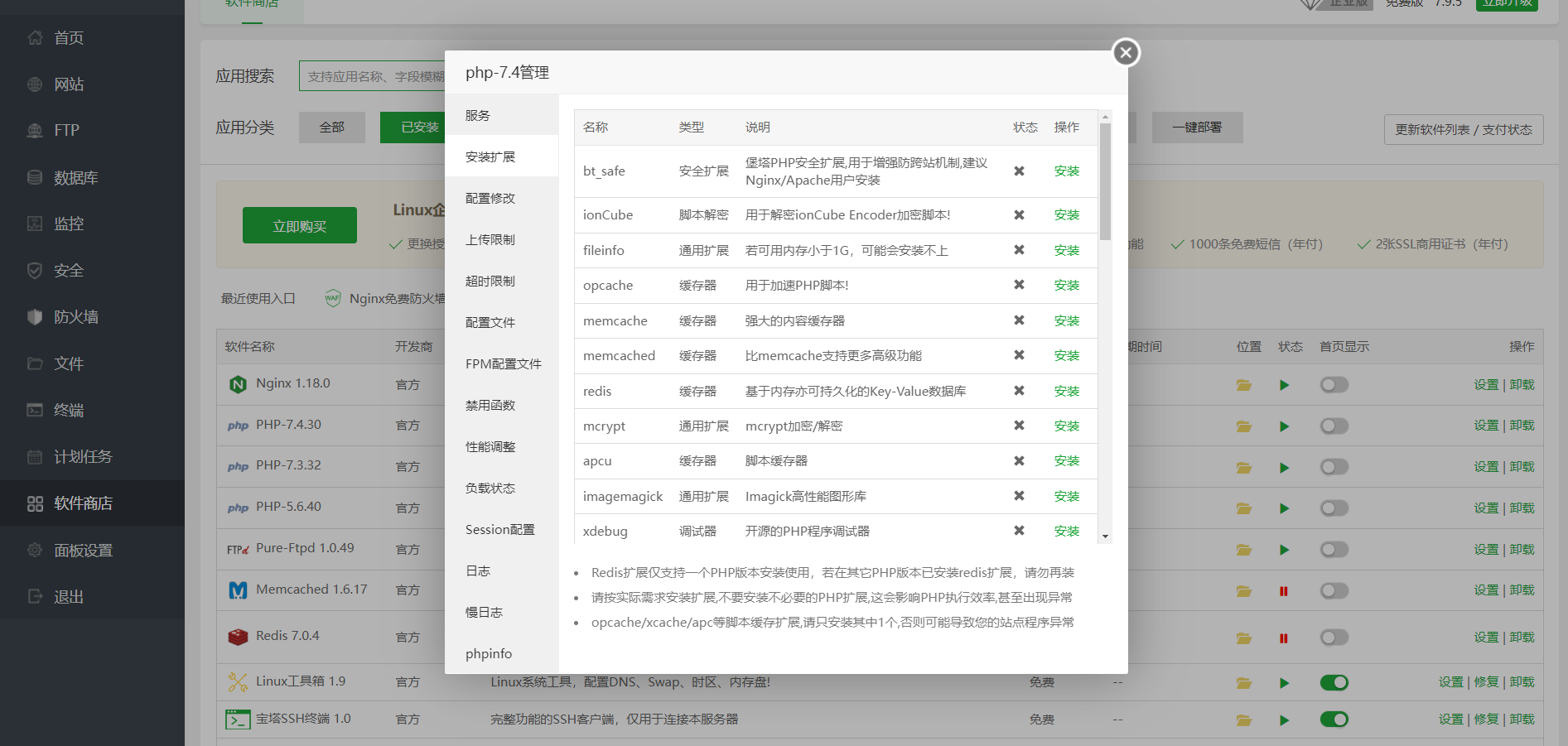Image resolution: width=1568 pixels, height=746 pixels.
Task: Click the Redis cube icon
Action: (238, 636)
